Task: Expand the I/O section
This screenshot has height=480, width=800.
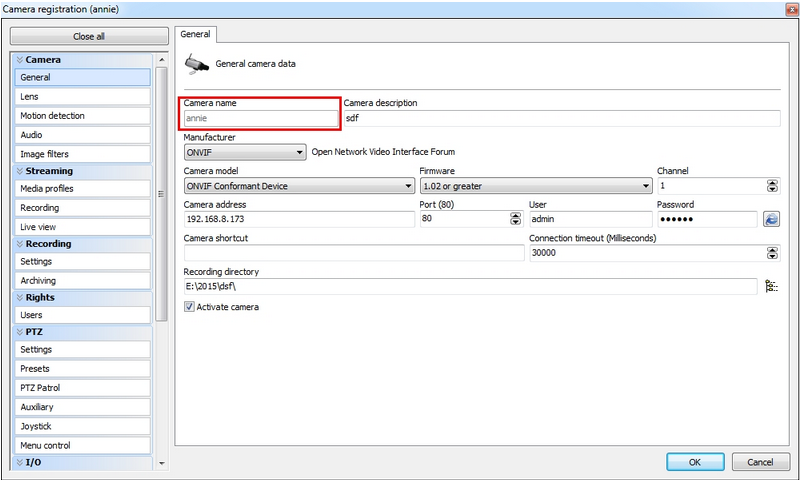Action: click(83, 462)
